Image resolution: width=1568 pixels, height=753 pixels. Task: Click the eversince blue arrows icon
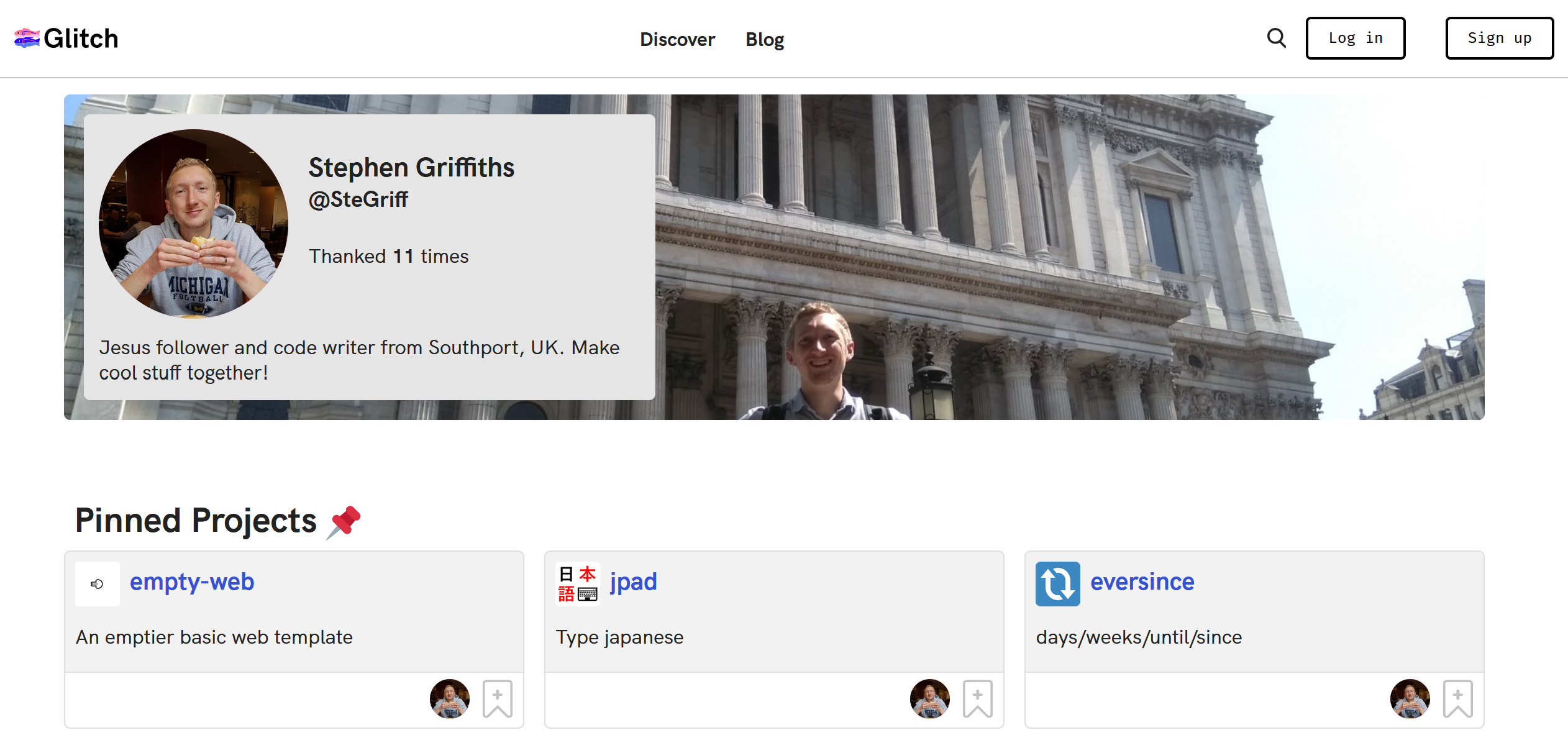1057,583
